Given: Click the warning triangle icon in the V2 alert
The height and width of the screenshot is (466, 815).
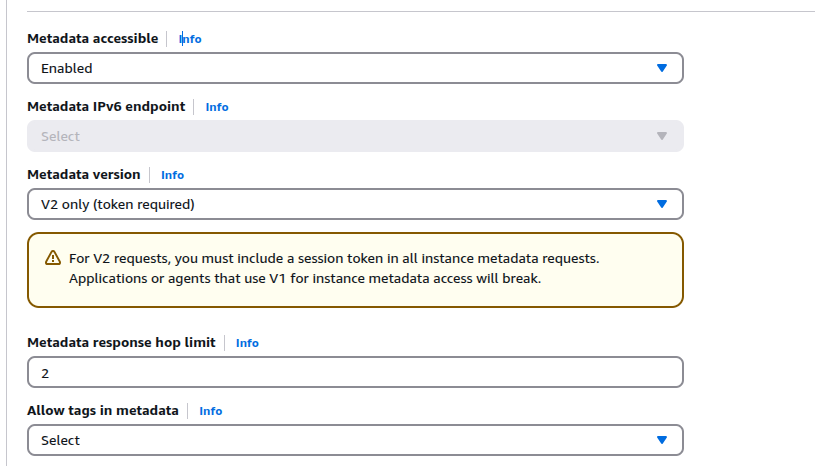Looking at the screenshot, I should coord(52,258).
